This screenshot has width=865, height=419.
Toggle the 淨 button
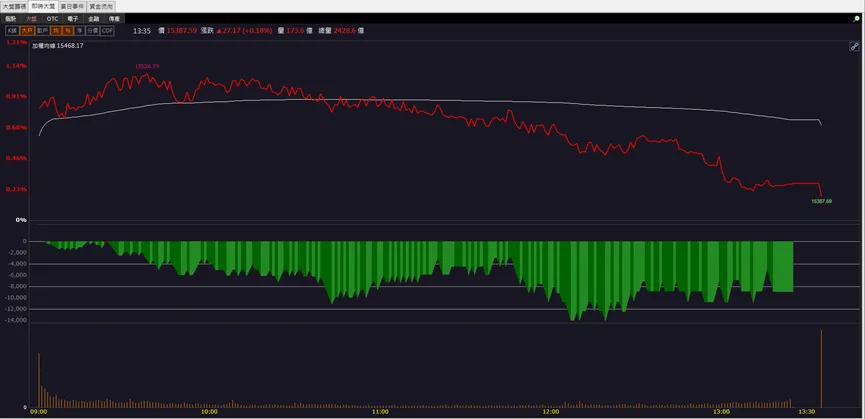point(79,31)
